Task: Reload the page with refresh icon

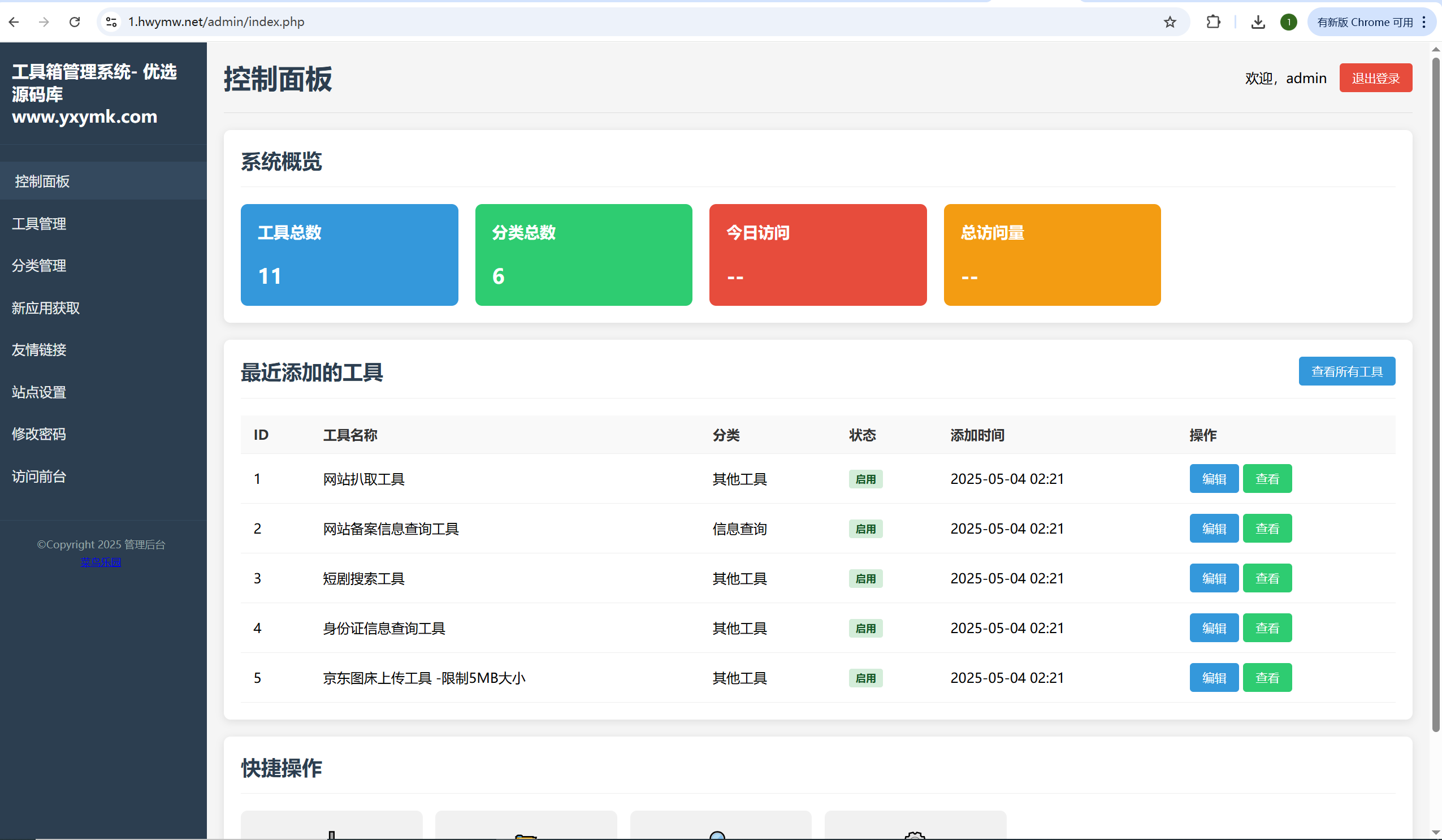Action: tap(75, 21)
